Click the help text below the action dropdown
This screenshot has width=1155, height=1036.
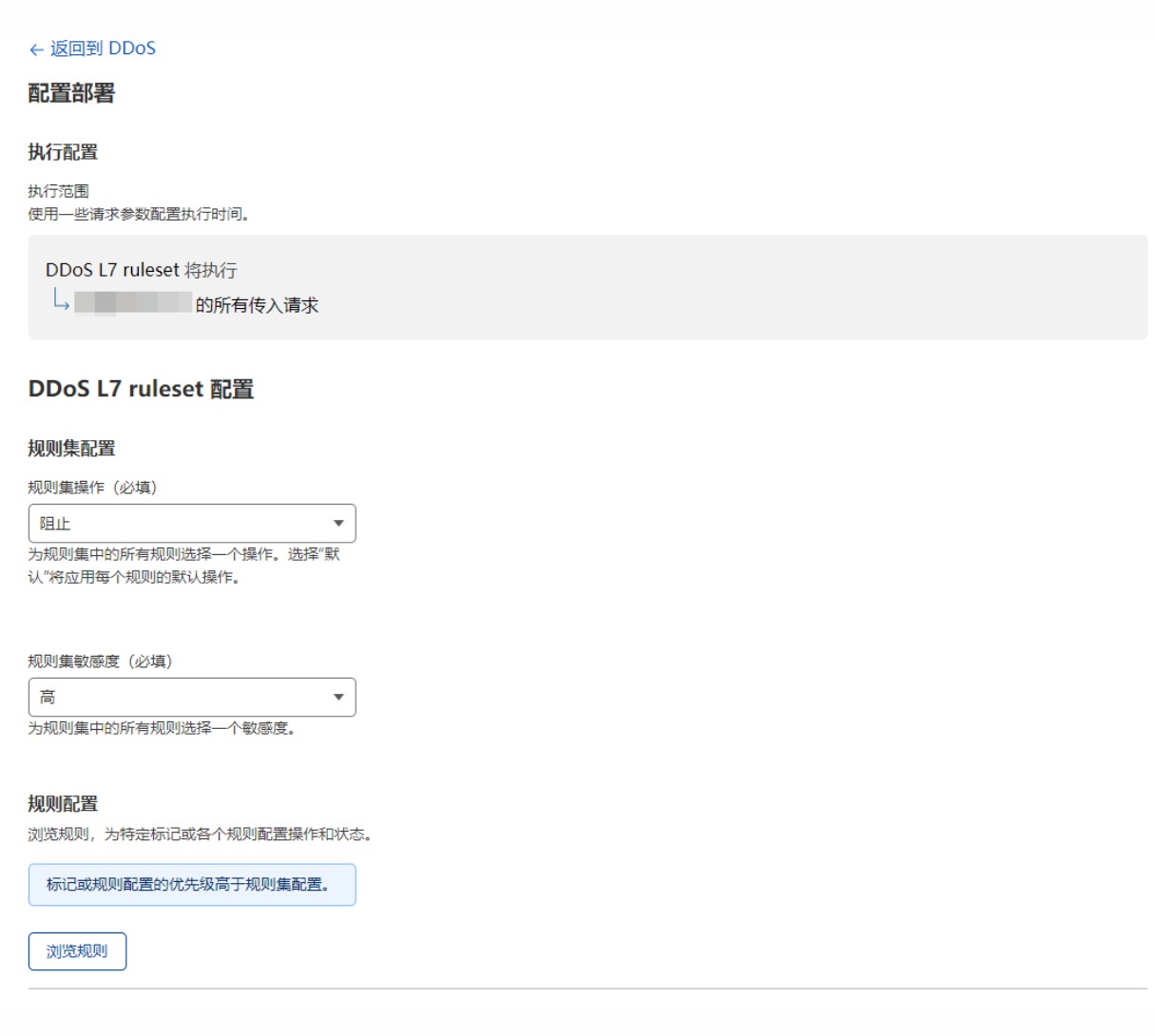click(x=183, y=566)
